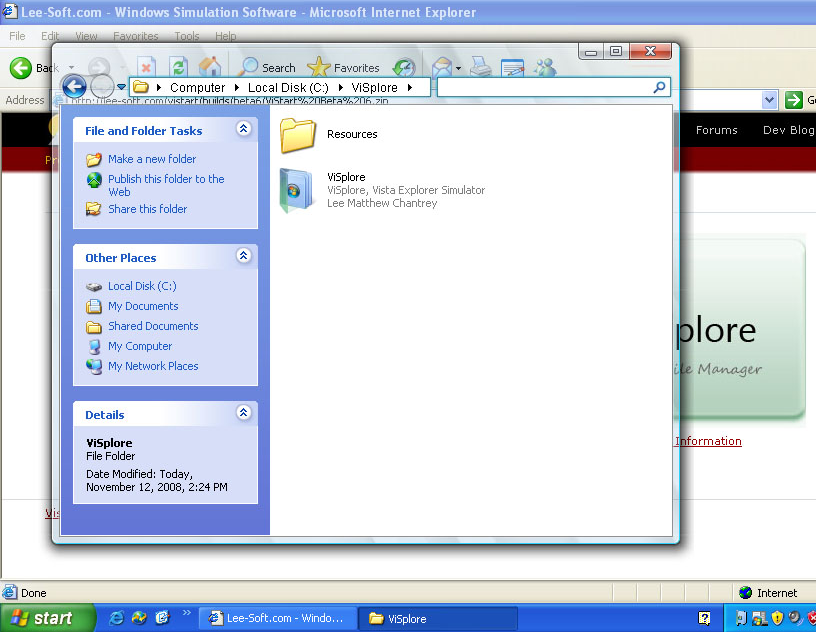The width and height of the screenshot is (816, 632).
Task: Click the Other Places header title
Action: (121, 258)
